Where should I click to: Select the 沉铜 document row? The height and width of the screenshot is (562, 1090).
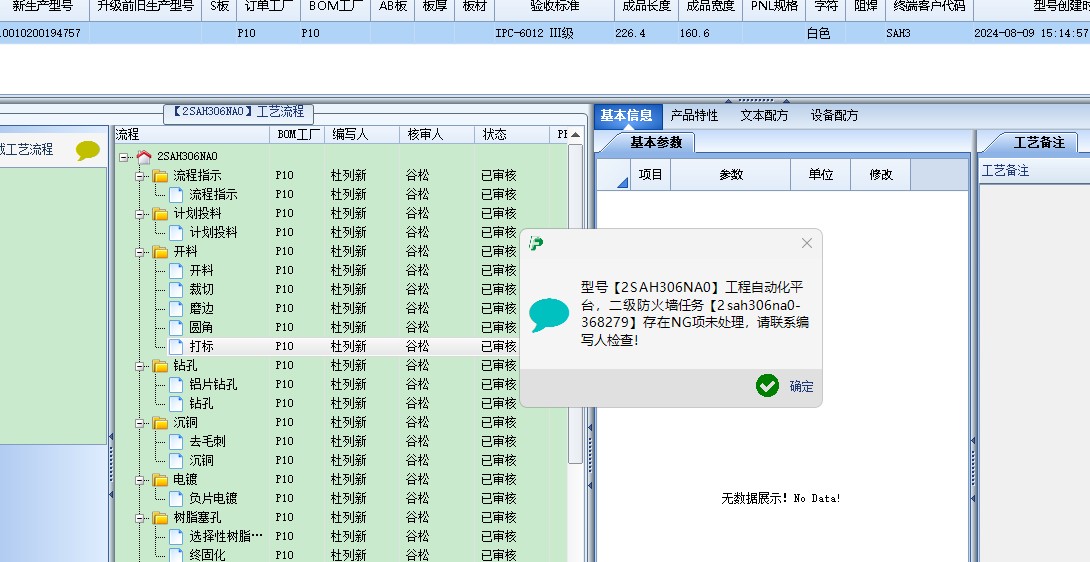tap(202, 460)
